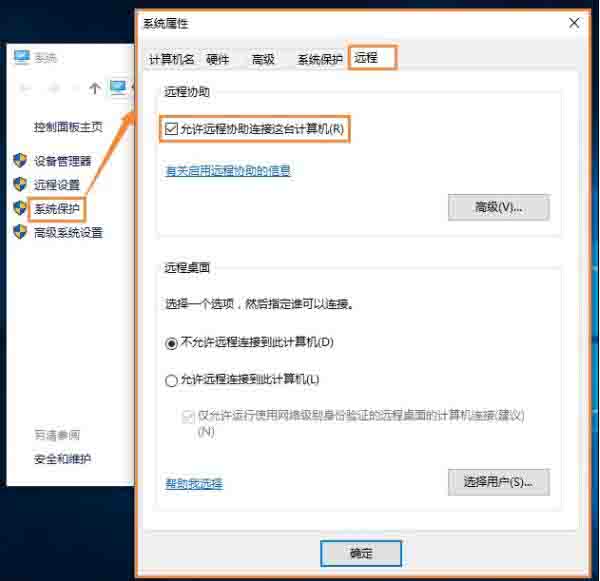Click the shield icon beside 远程设置

coord(20,185)
